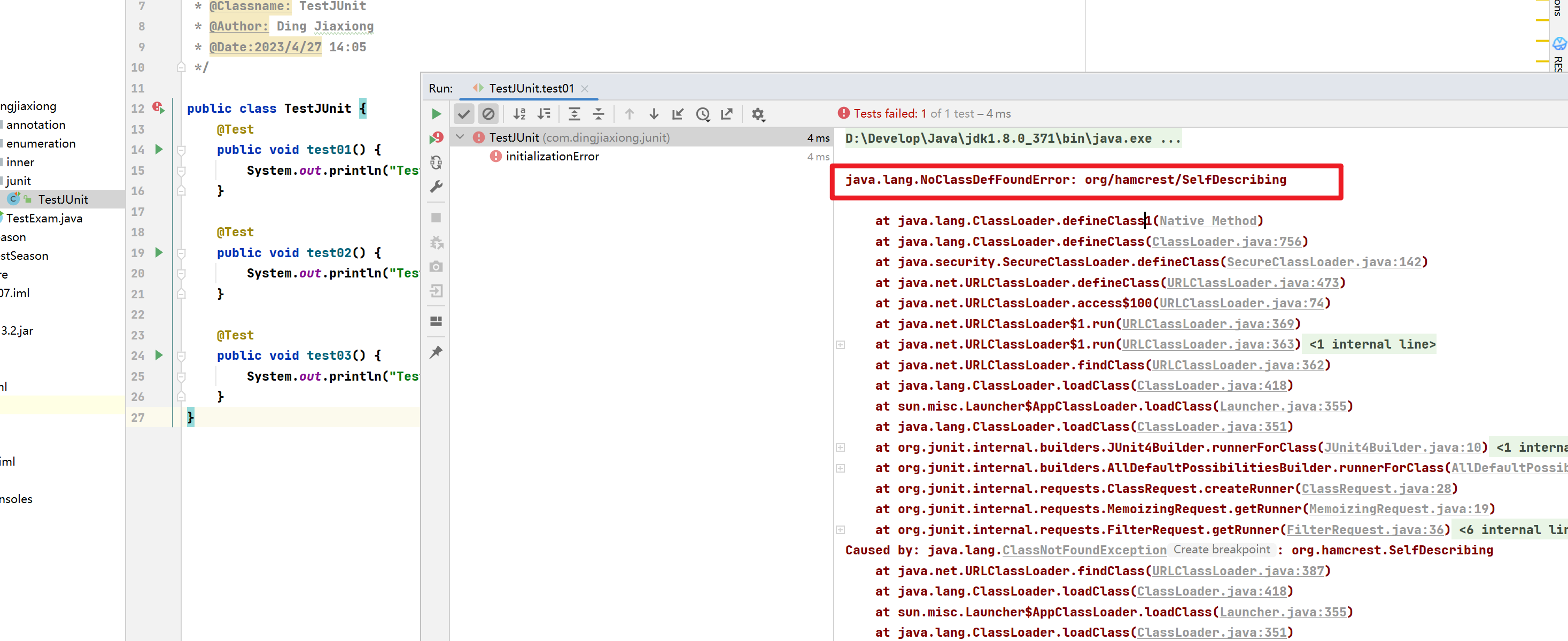Image resolution: width=1568 pixels, height=641 pixels.
Task: Expand folded lines at FilterRequest row
Action: 840,530
